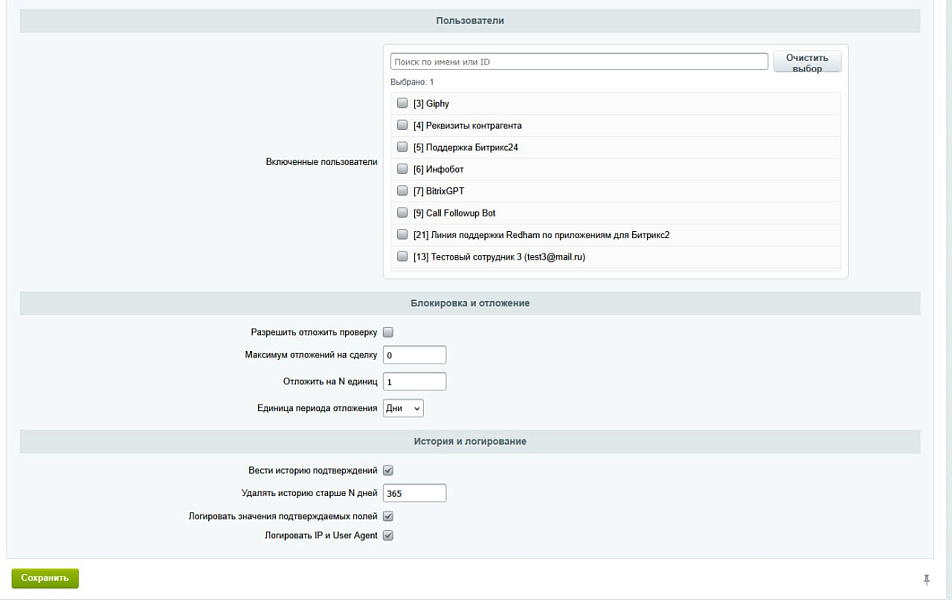This screenshot has height=600, width=952.
Task: Uncheck Логировать значения подтверждаемых полей
Action: tap(388, 516)
